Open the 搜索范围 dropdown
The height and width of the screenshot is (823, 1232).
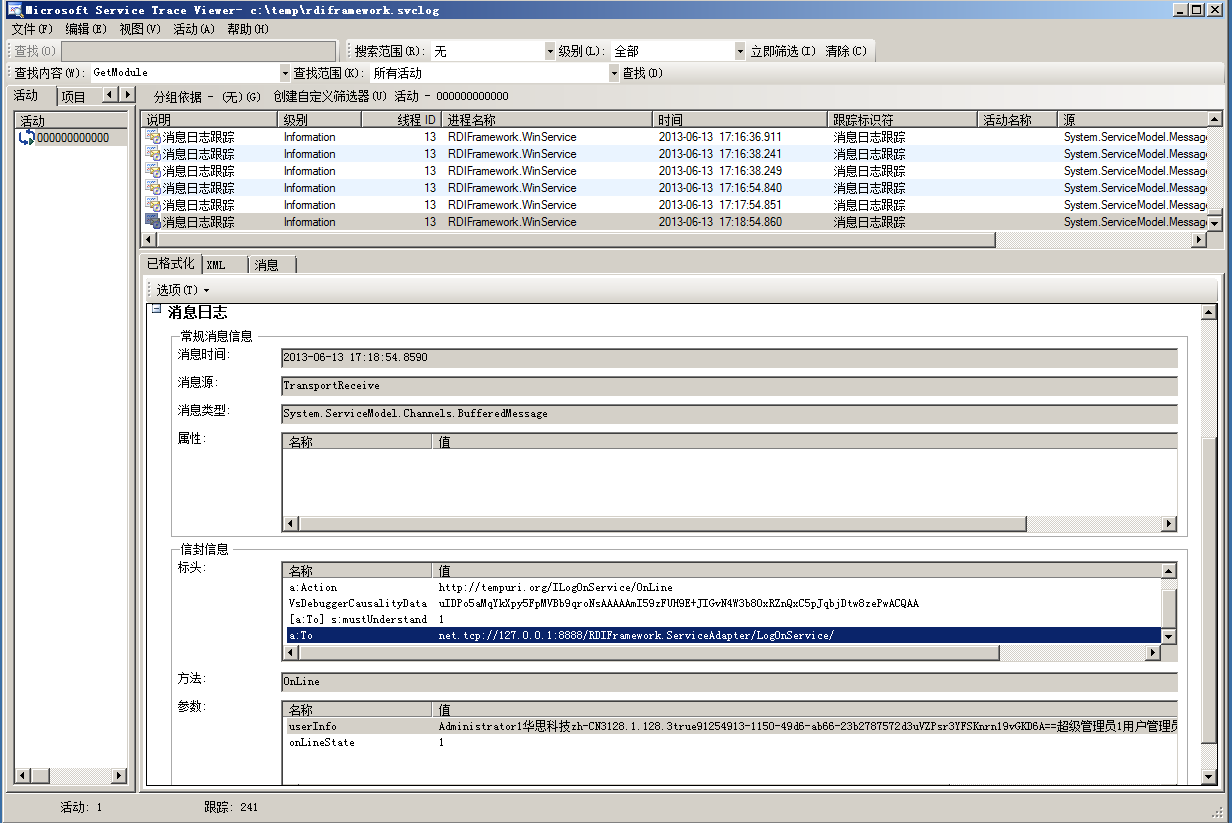(x=549, y=51)
